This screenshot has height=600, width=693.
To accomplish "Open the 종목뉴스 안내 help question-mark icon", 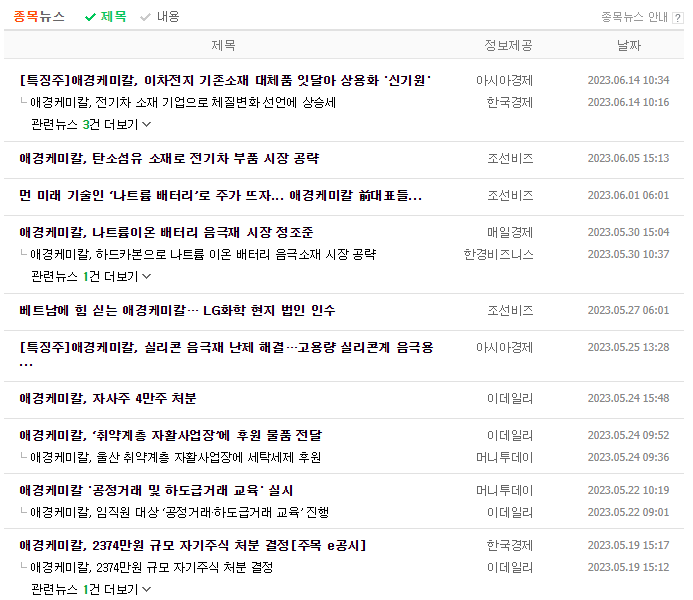I will coord(677,18).
